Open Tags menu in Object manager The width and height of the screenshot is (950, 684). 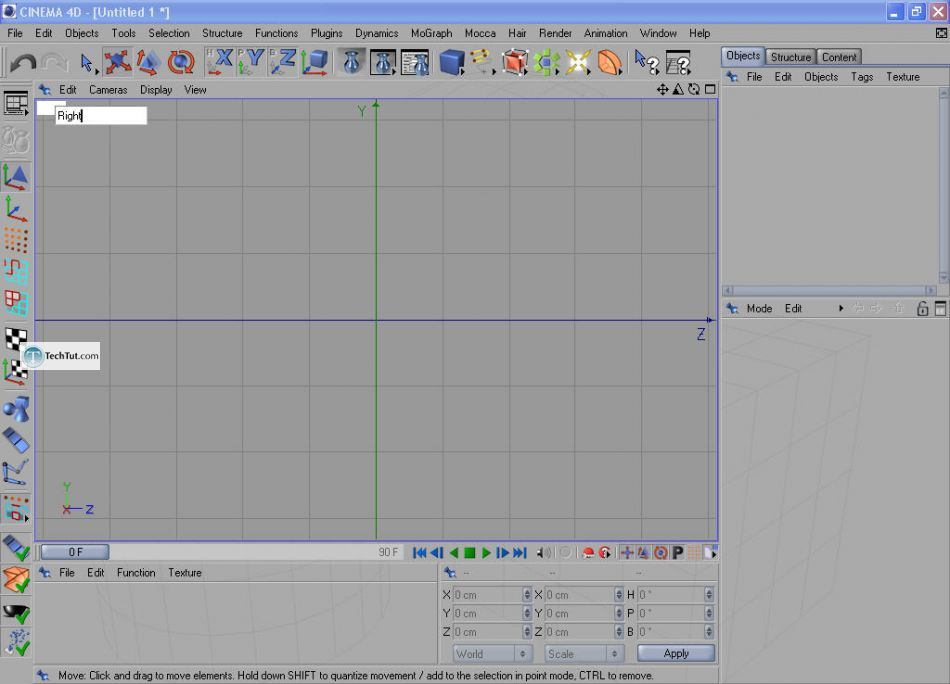click(x=862, y=77)
